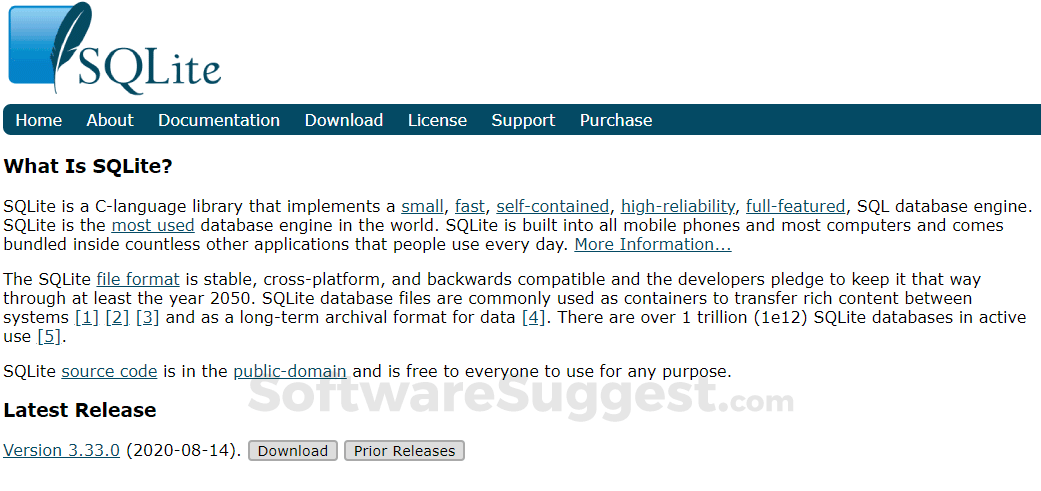The image size is (1041, 491).
Task: Open the 'file format' link
Action: point(138,280)
